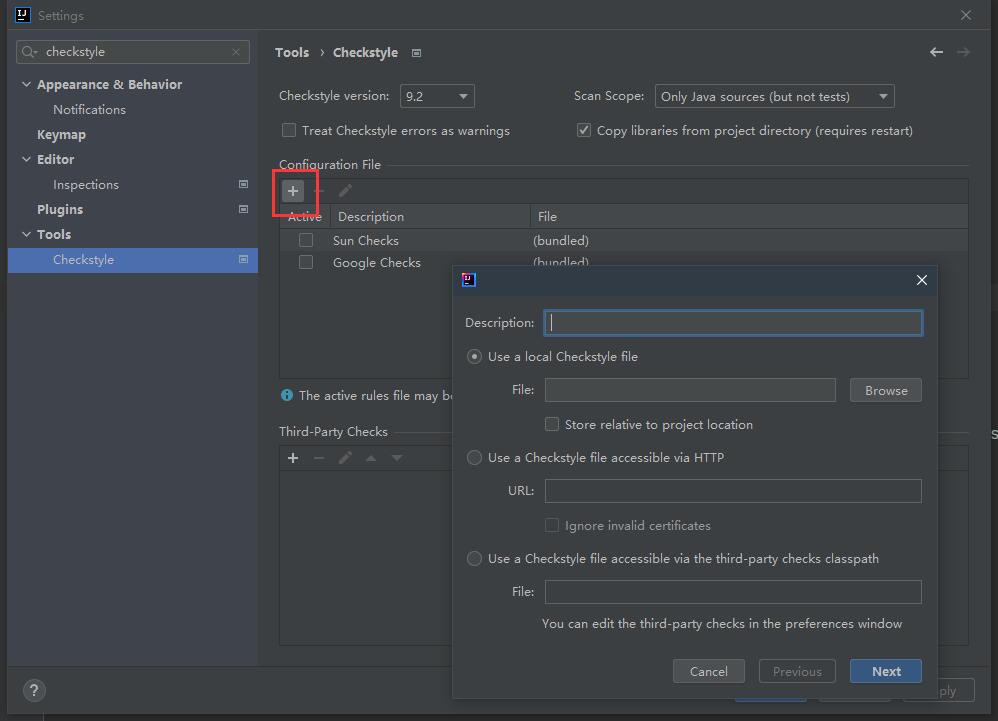Open Inspections settings page

pos(86,185)
